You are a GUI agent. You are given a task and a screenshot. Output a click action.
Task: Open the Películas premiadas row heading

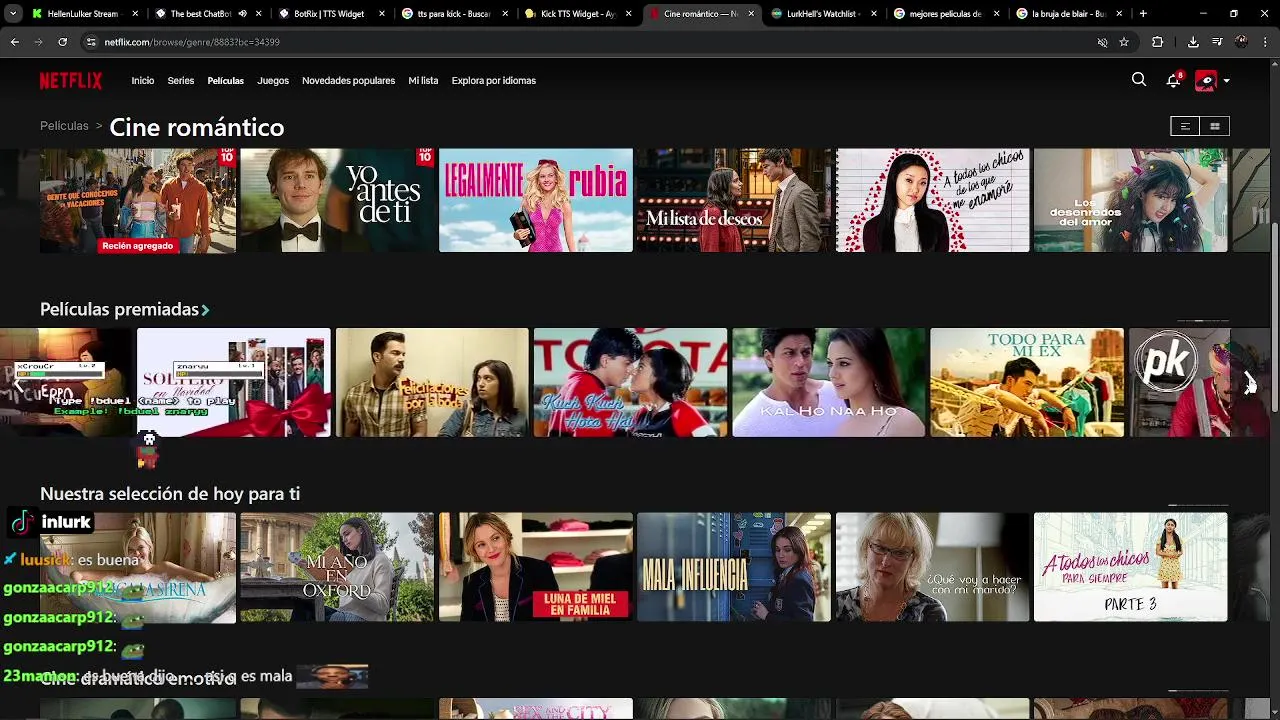point(119,310)
